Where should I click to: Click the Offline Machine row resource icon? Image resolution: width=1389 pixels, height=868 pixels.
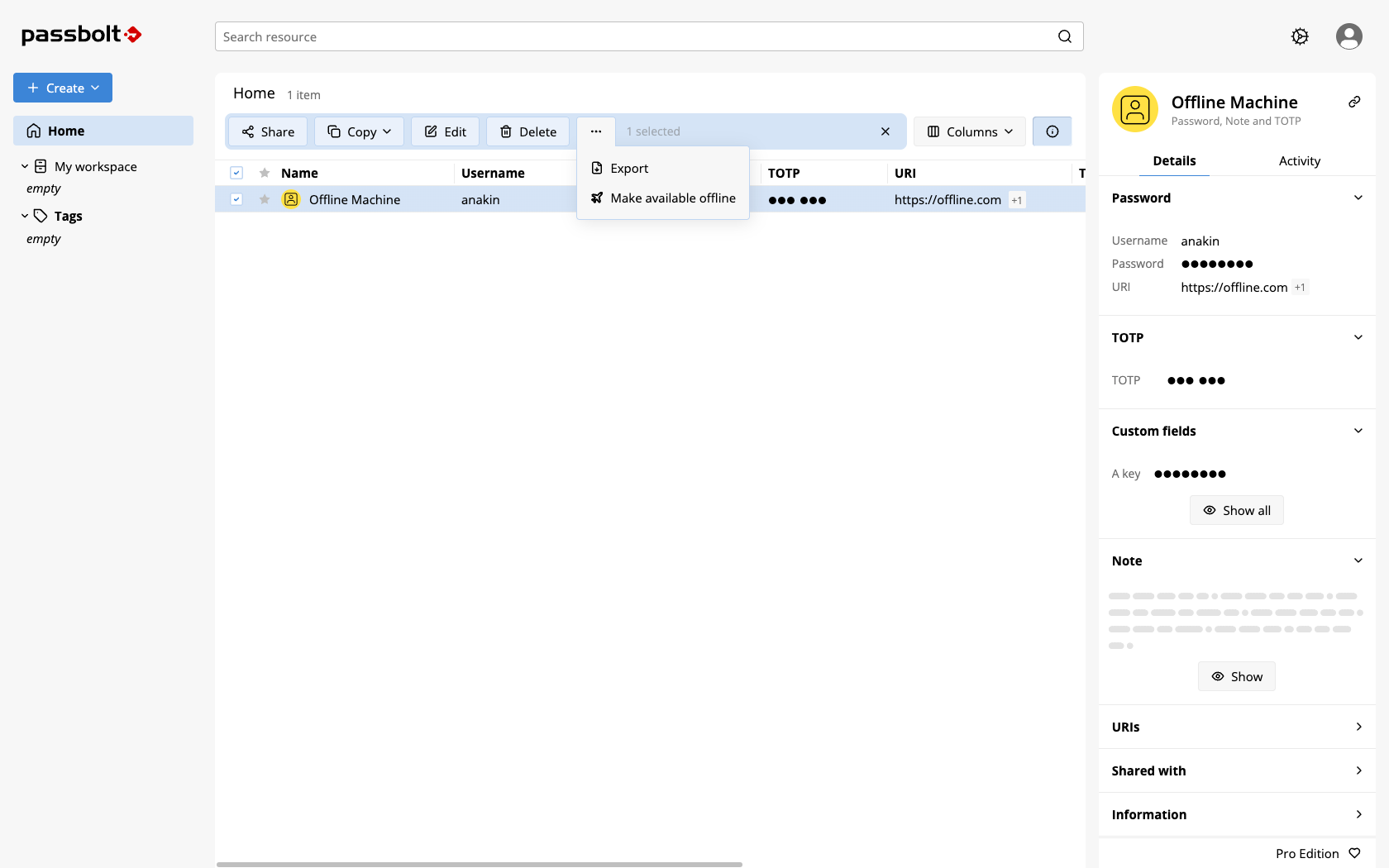pyautogui.click(x=291, y=199)
